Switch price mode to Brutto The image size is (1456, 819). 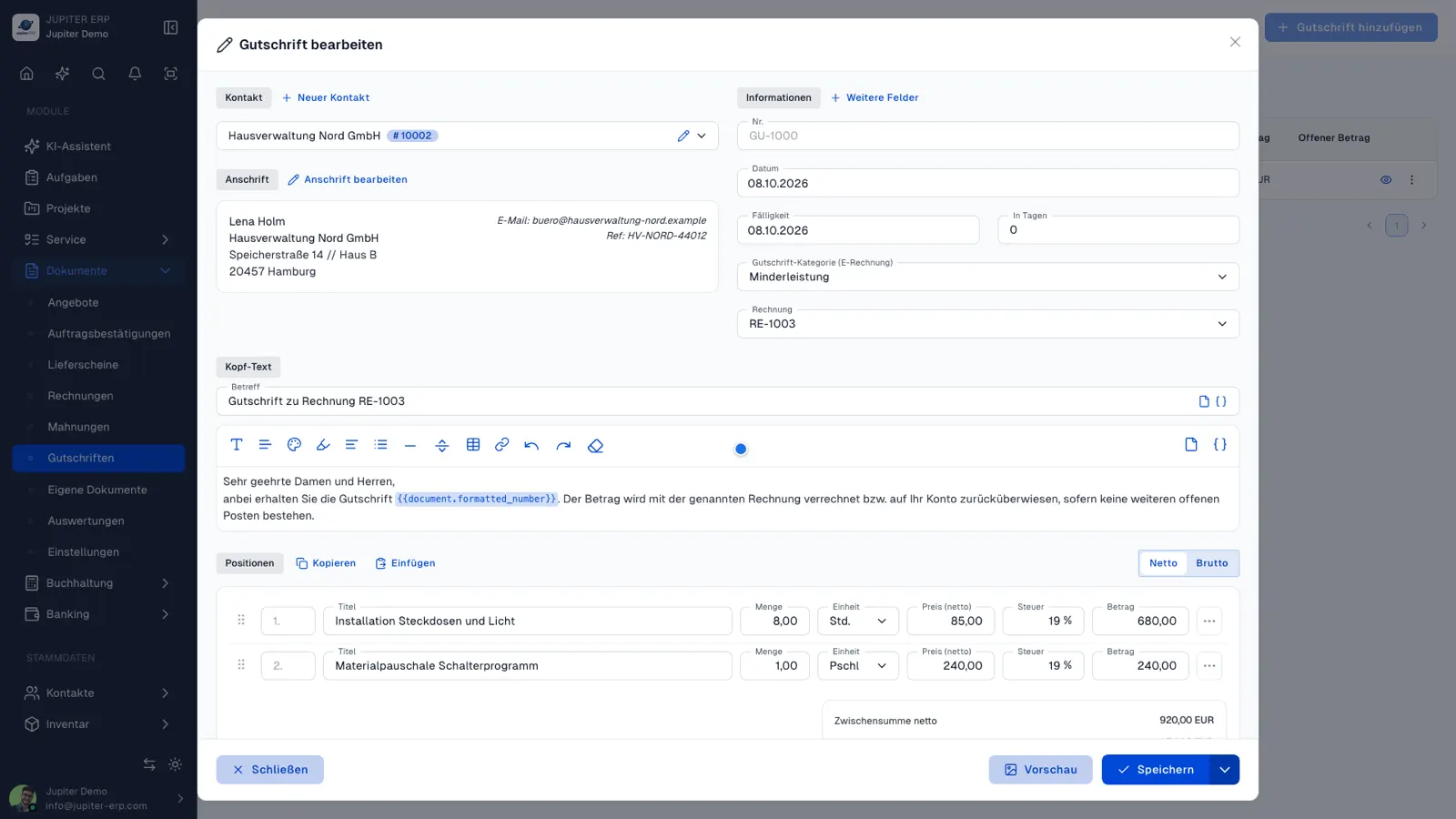[x=1212, y=563]
